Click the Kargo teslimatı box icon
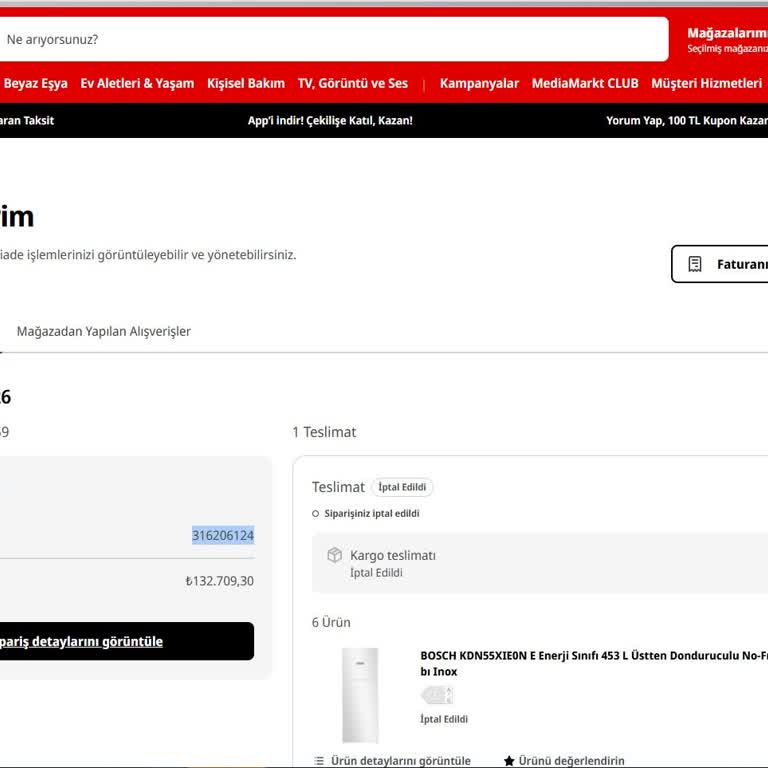The image size is (768, 768). pos(335,555)
